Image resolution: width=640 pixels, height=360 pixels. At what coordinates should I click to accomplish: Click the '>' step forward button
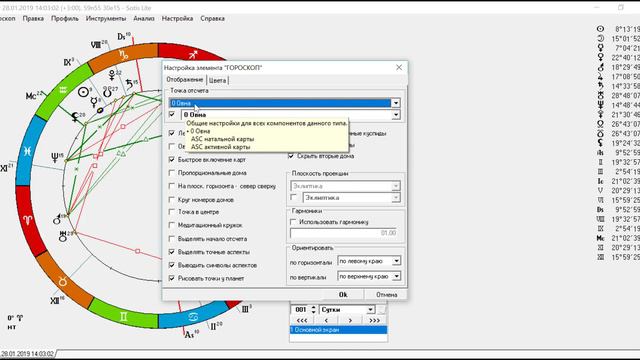(350, 320)
